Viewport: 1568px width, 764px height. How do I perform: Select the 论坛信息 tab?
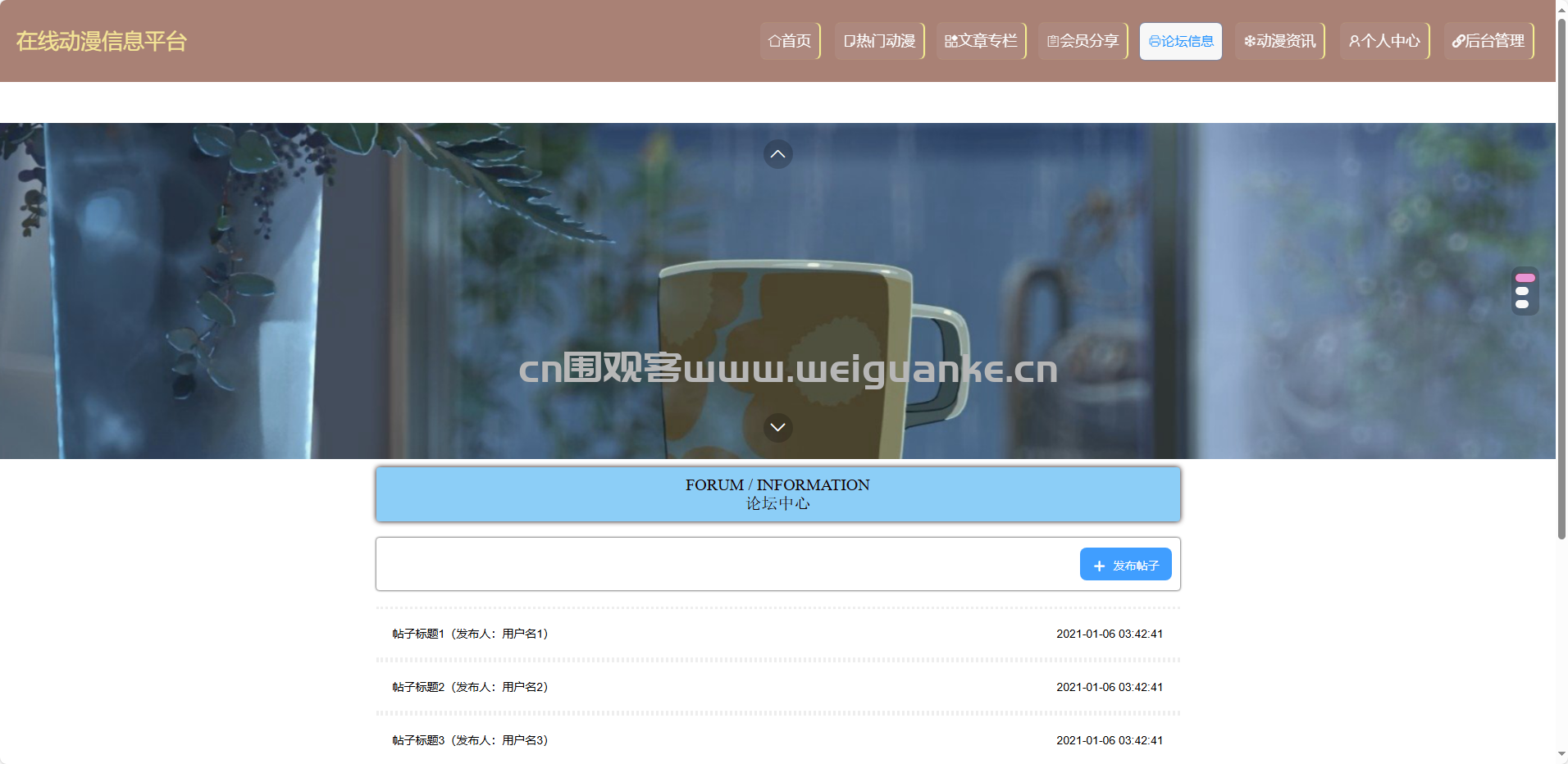[x=1181, y=41]
